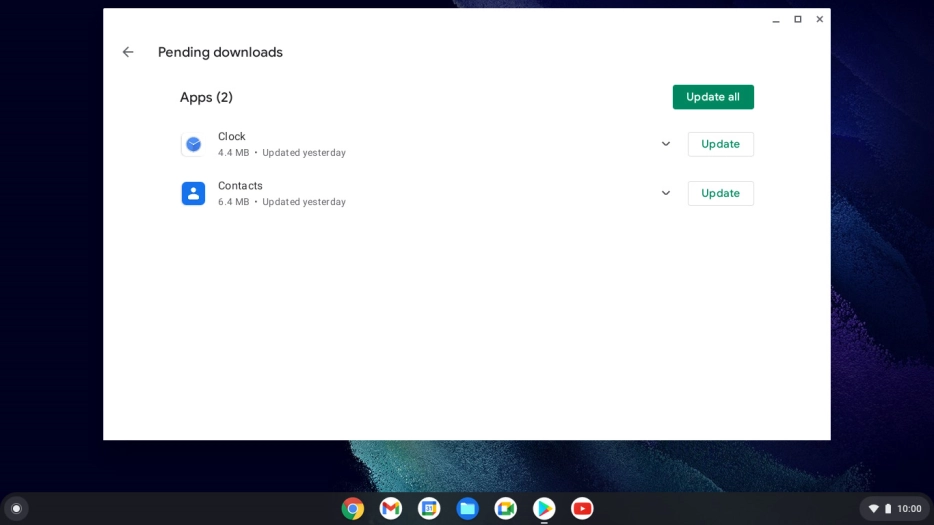Click the battery status icon
This screenshot has height=525, width=934.
[x=888, y=508]
